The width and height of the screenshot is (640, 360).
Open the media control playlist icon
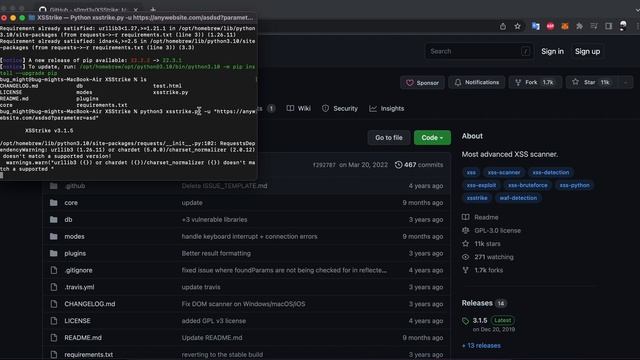[594, 27]
